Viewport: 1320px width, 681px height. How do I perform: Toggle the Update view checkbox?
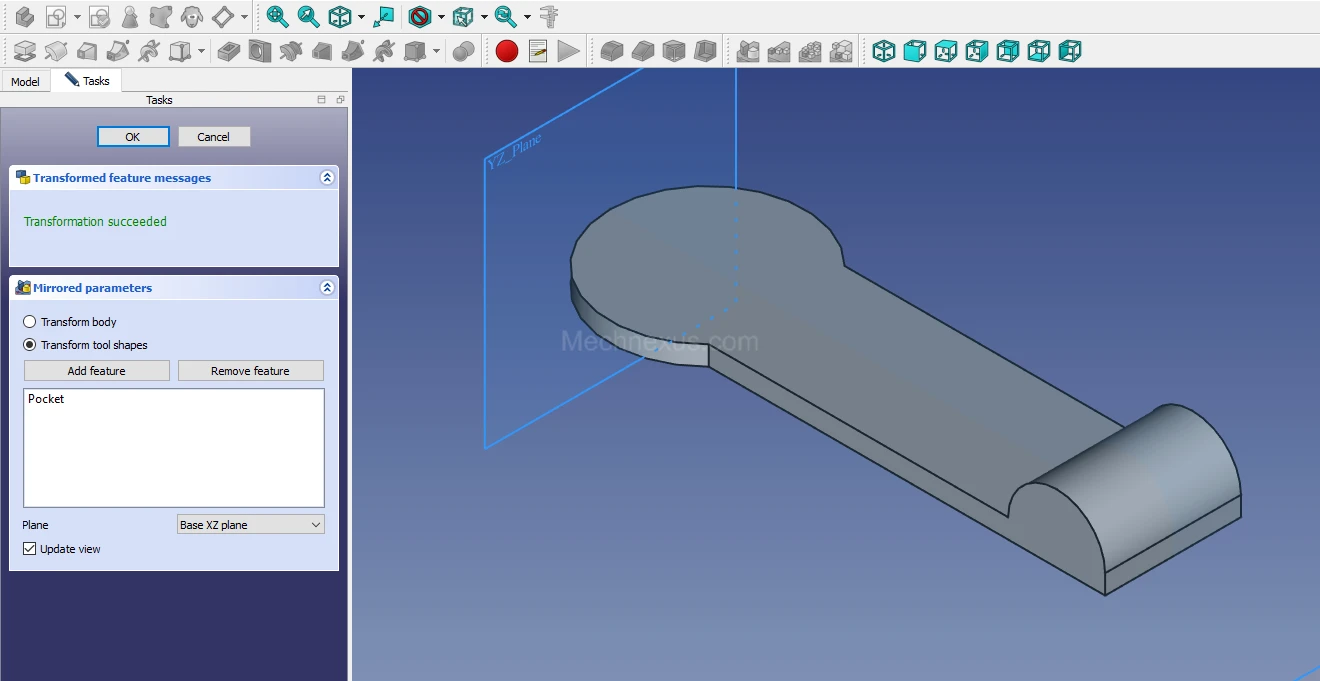(30, 549)
